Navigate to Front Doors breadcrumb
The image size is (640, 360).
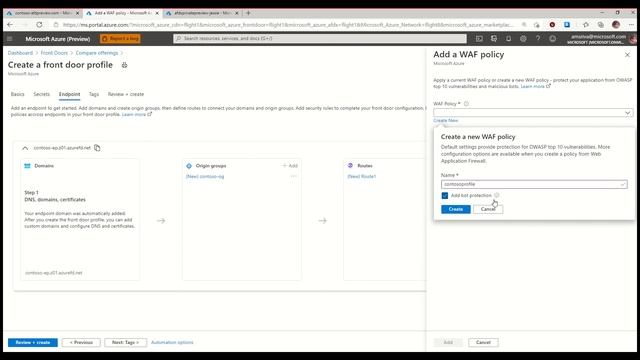pos(54,53)
